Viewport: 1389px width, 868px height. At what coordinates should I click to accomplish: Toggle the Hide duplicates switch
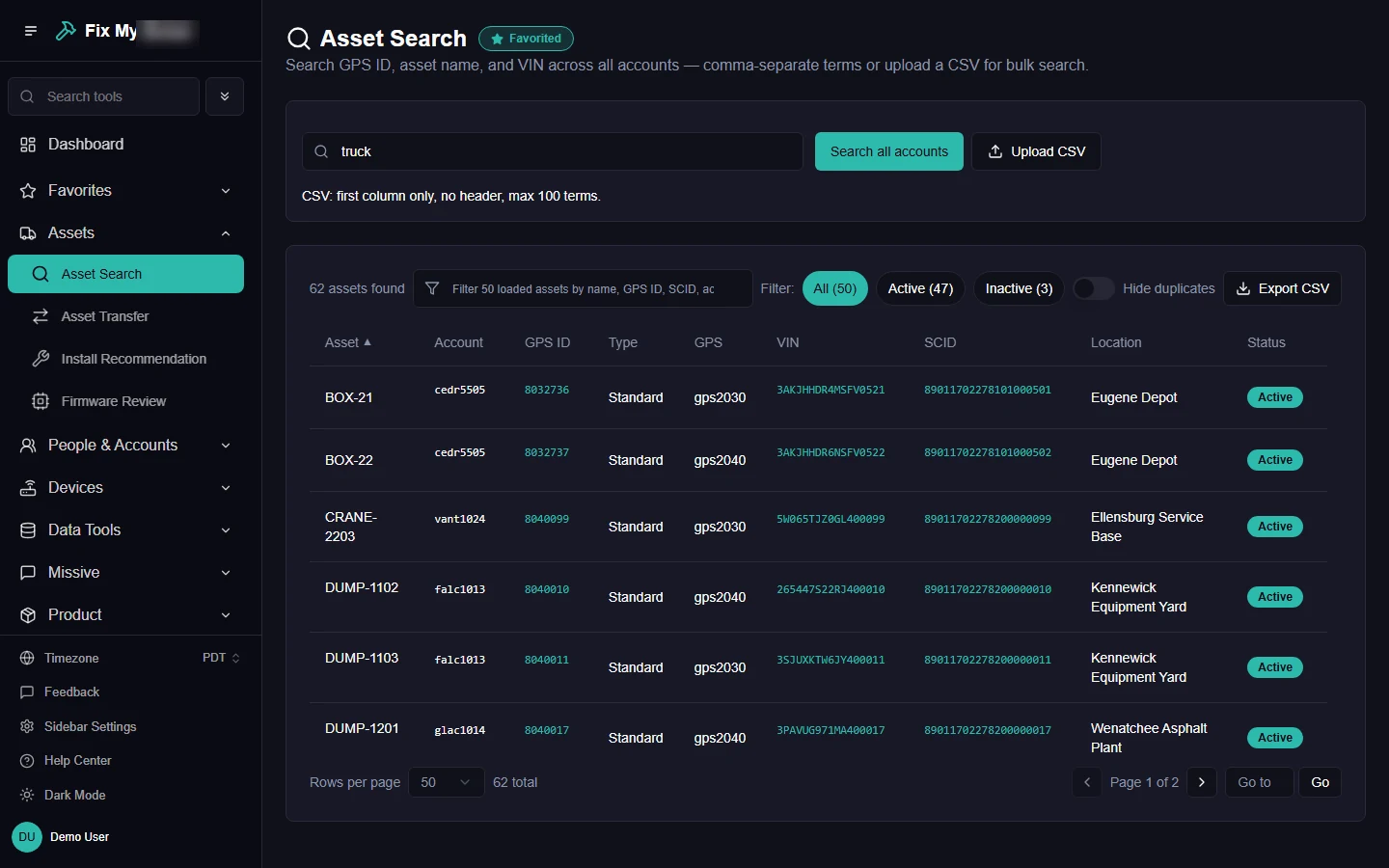[1094, 288]
